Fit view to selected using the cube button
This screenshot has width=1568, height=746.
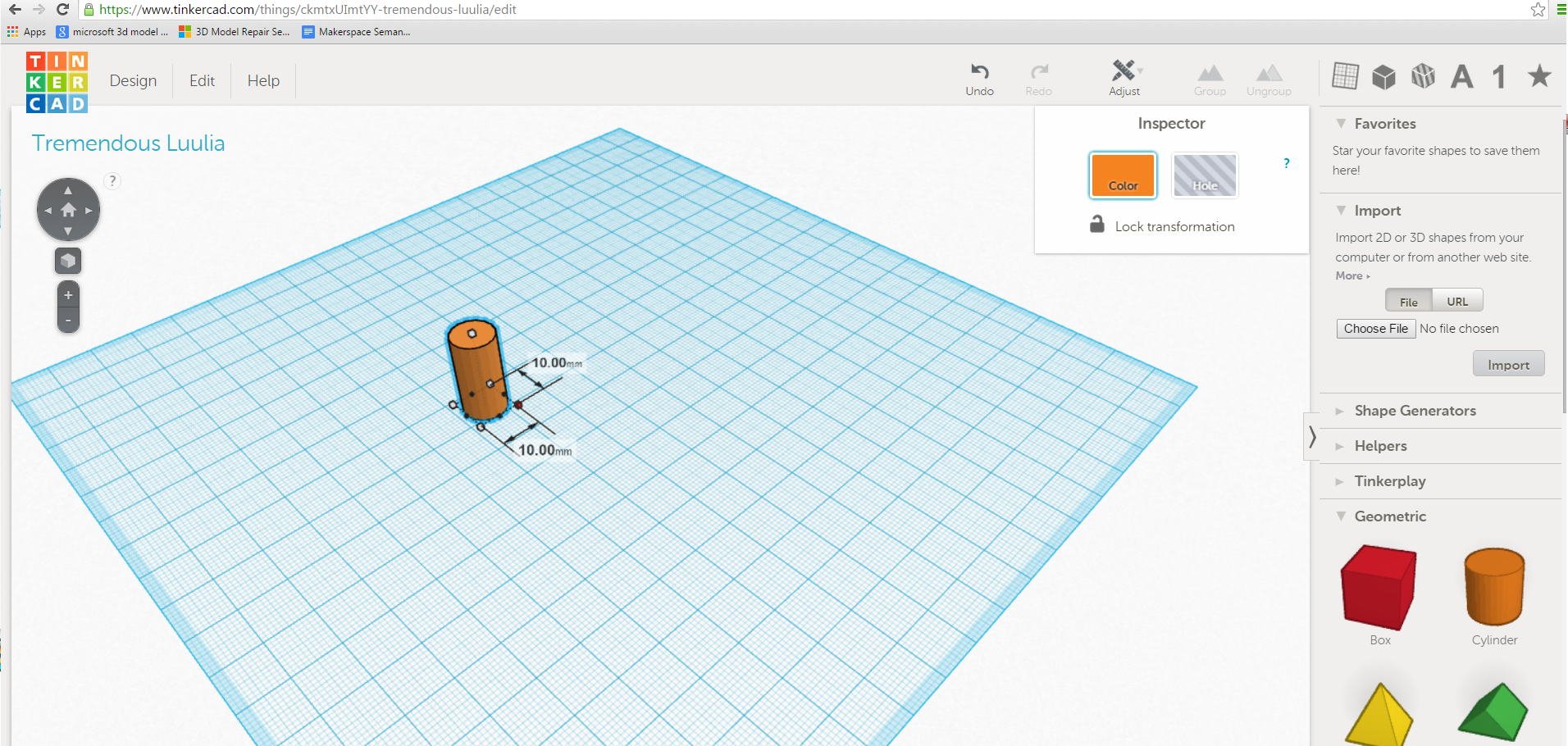click(x=68, y=261)
